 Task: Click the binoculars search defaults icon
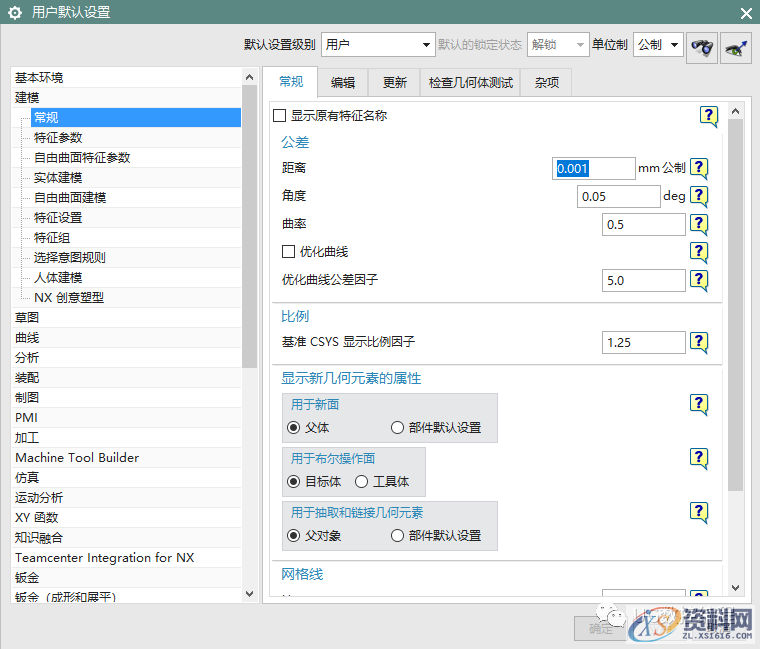pos(701,47)
